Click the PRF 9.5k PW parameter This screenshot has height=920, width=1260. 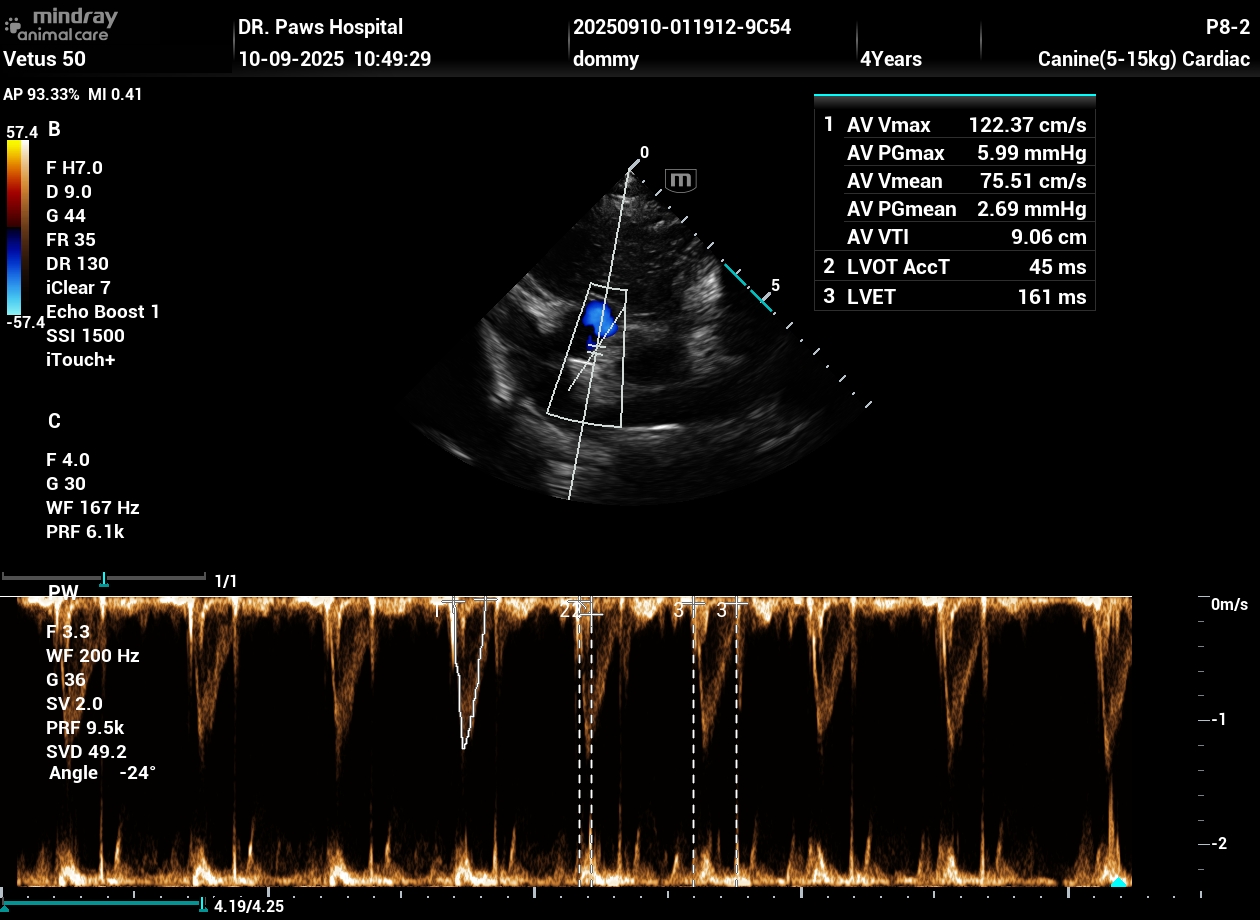(x=85, y=727)
